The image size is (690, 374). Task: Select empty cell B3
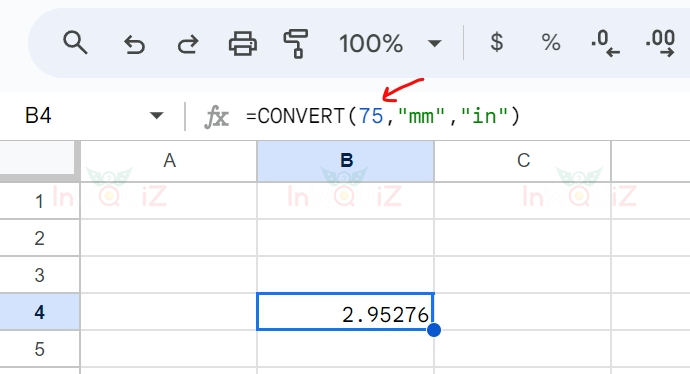pos(345,275)
